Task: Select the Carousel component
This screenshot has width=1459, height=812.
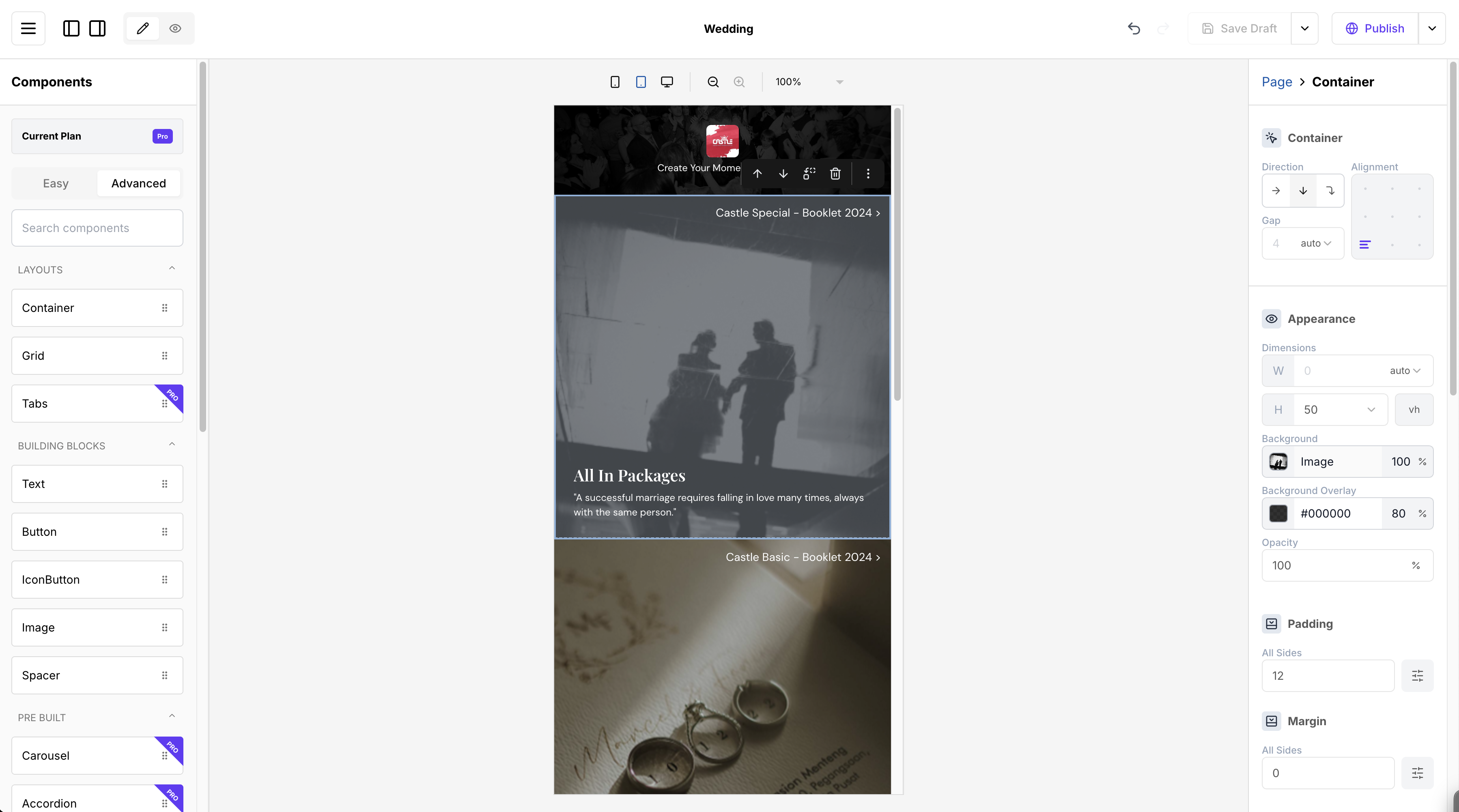Action: tap(97, 756)
